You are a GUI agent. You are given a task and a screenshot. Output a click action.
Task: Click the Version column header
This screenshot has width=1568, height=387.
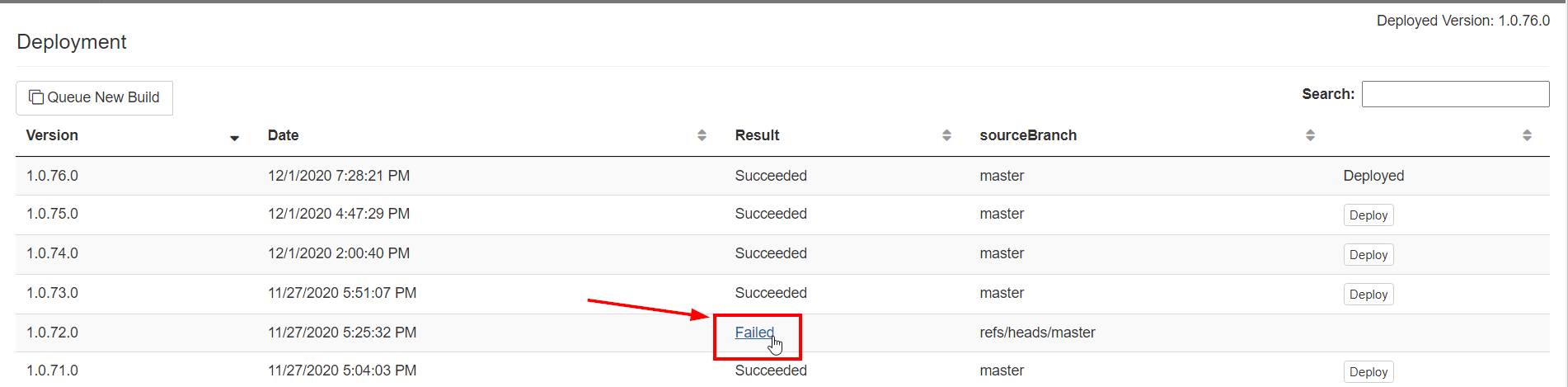point(52,135)
